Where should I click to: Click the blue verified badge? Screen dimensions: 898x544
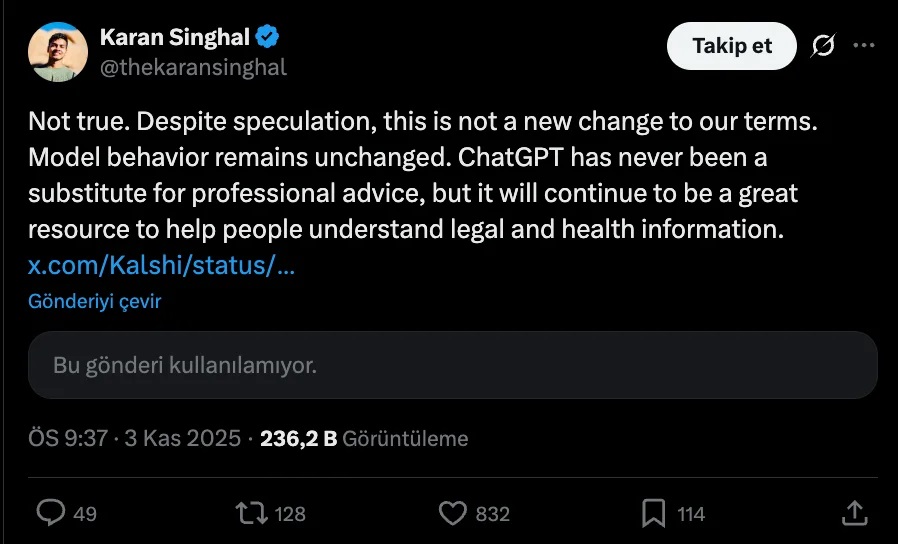click(x=268, y=38)
